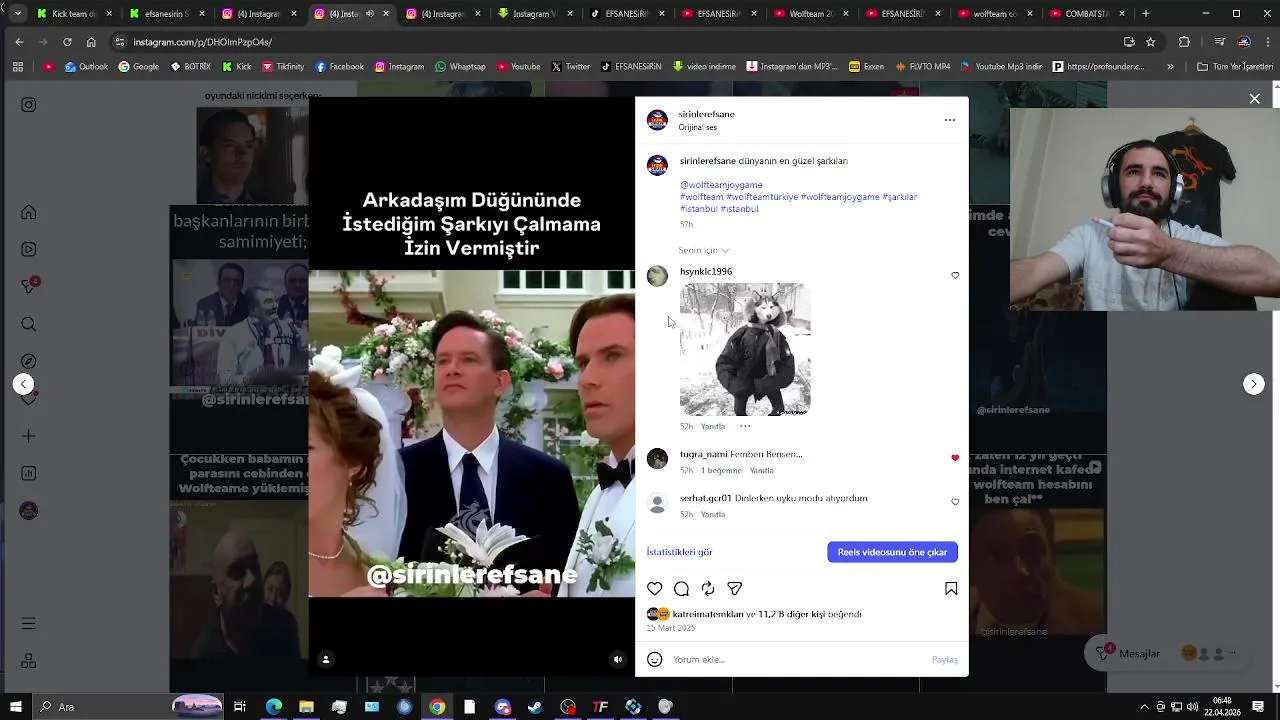The image size is (1280, 720).
Task: Switch to the 'COMBATSTA' browser tab
Action: point(1088,14)
